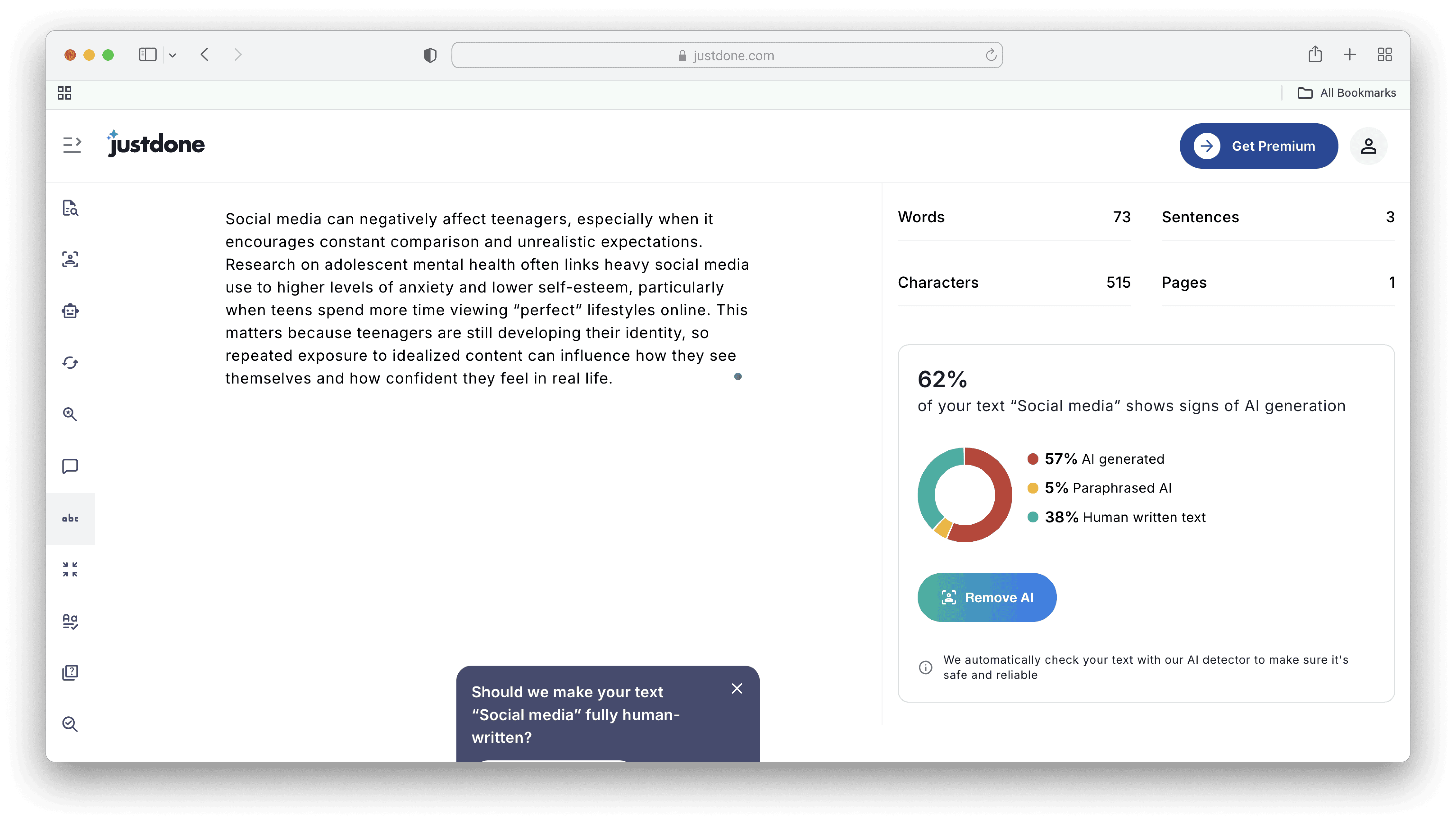The width and height of the screenshot is (1456, 823).
Task: Click the magnifier with checkmark sidebar icon
Action: point(70,724)
